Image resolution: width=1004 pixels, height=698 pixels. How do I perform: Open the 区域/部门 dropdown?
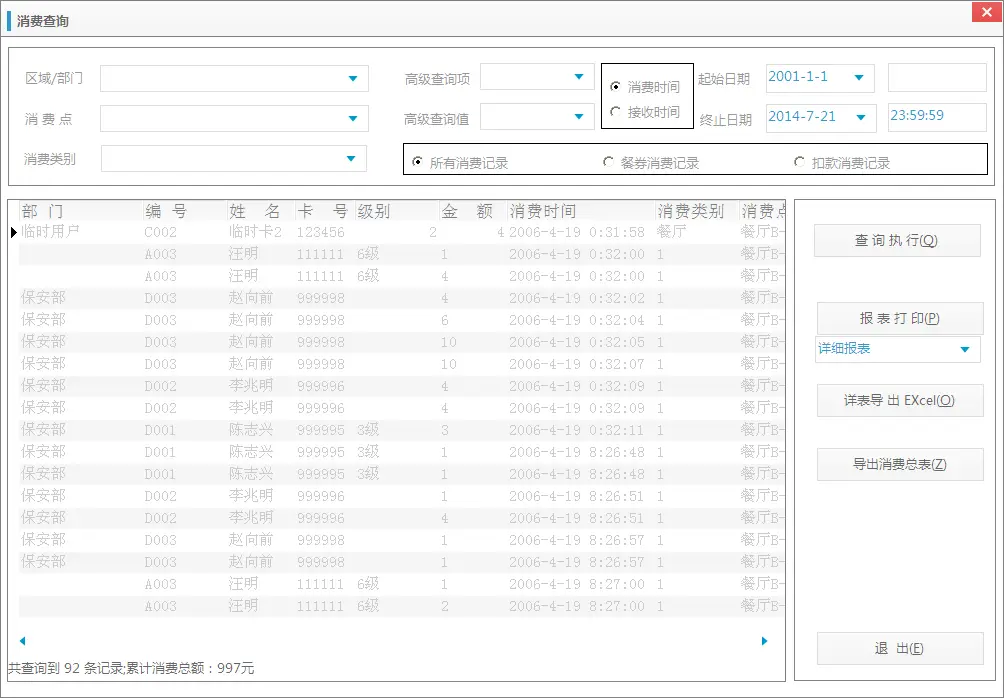pos(352,78)
